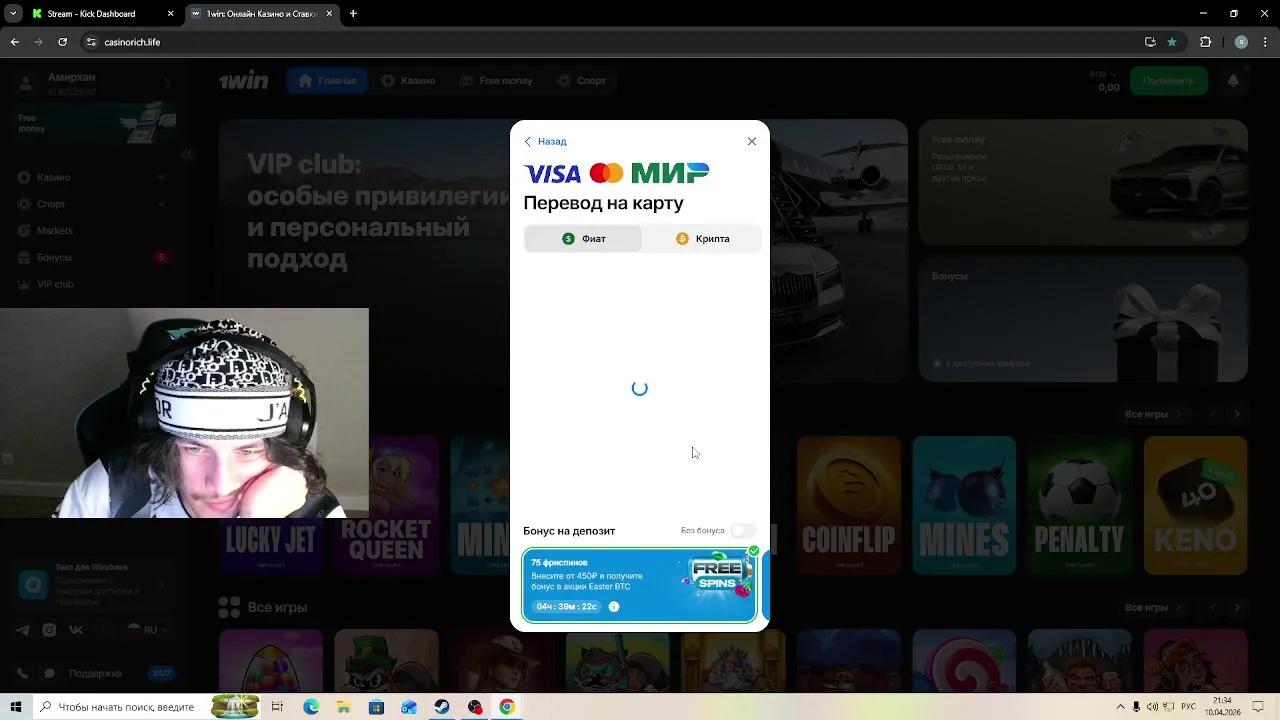Open the Амирхан profile entry
The image size is (1280, 720).
92,84
